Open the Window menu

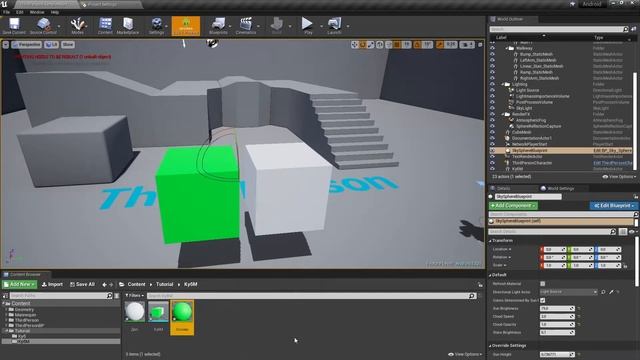coord(37,12)
